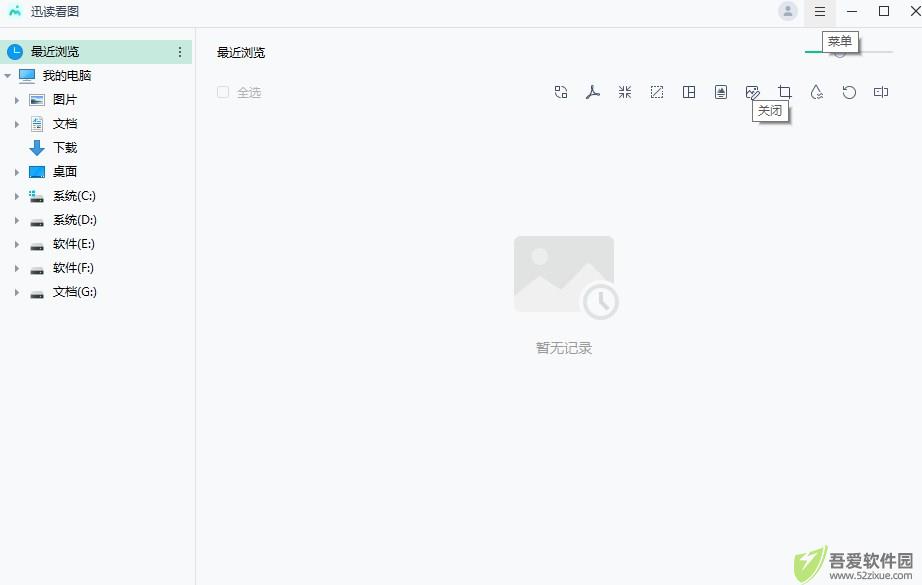Expand the 软件(F:) drive arrow

click(17, 269)
